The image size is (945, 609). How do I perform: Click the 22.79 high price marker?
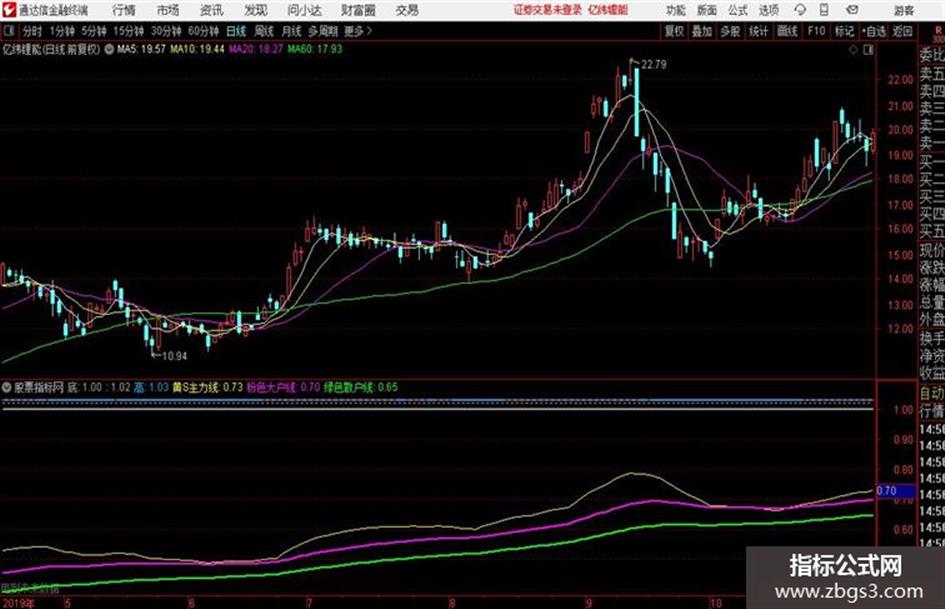654,65
